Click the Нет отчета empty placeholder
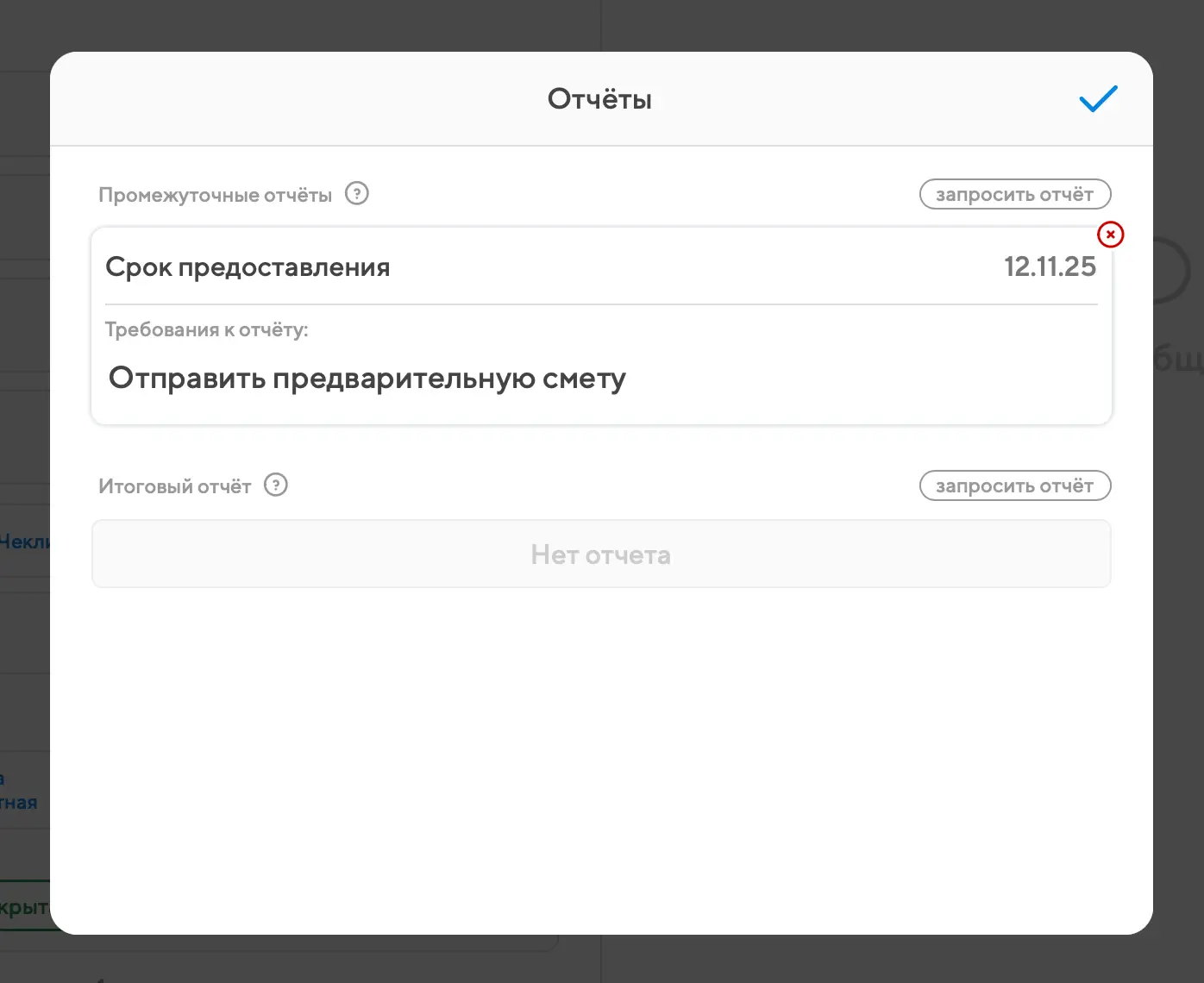The image size is (1204, 983). tap(600, 554)
